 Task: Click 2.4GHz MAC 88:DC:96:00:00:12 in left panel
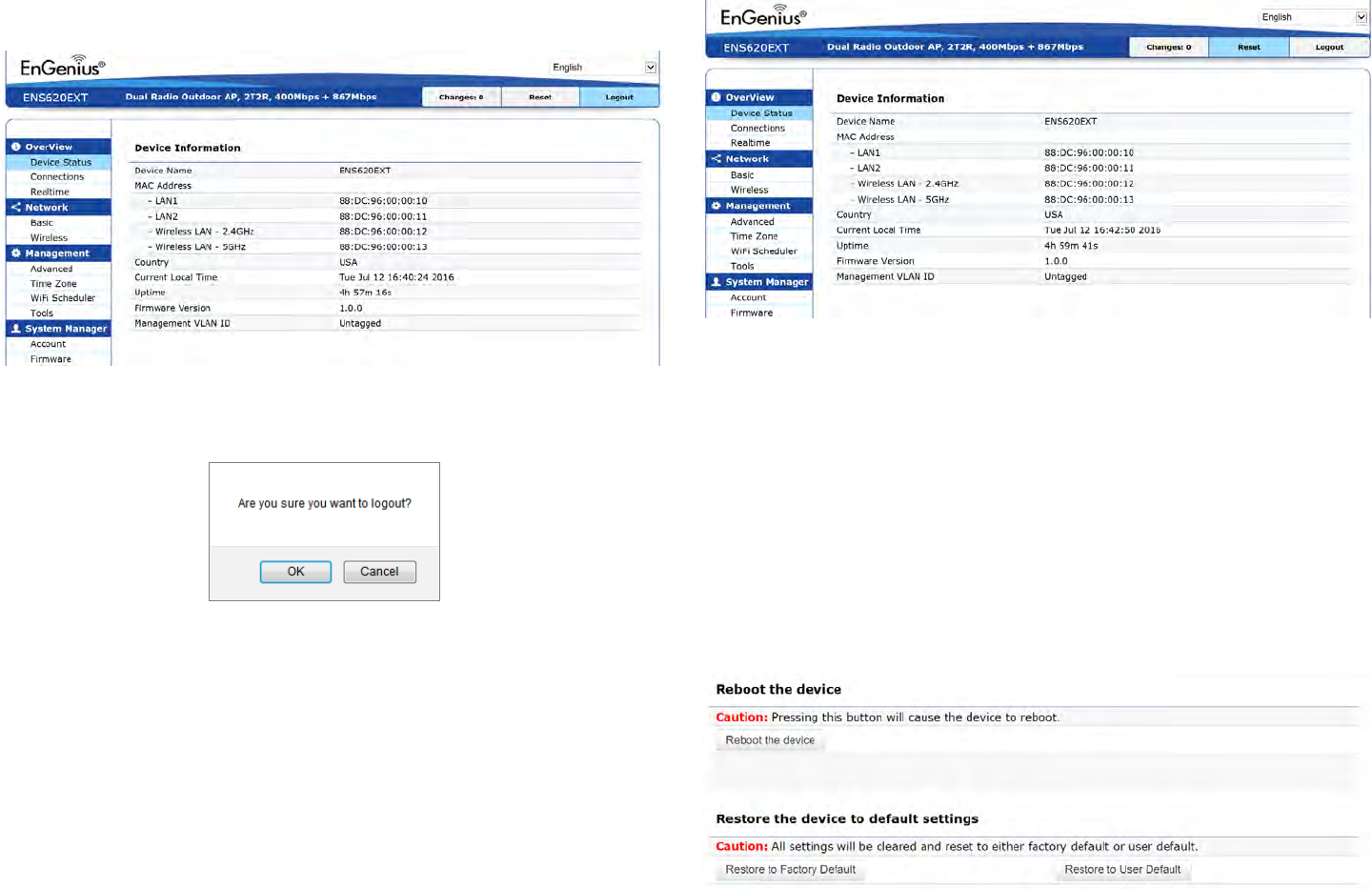click(383, 232)
